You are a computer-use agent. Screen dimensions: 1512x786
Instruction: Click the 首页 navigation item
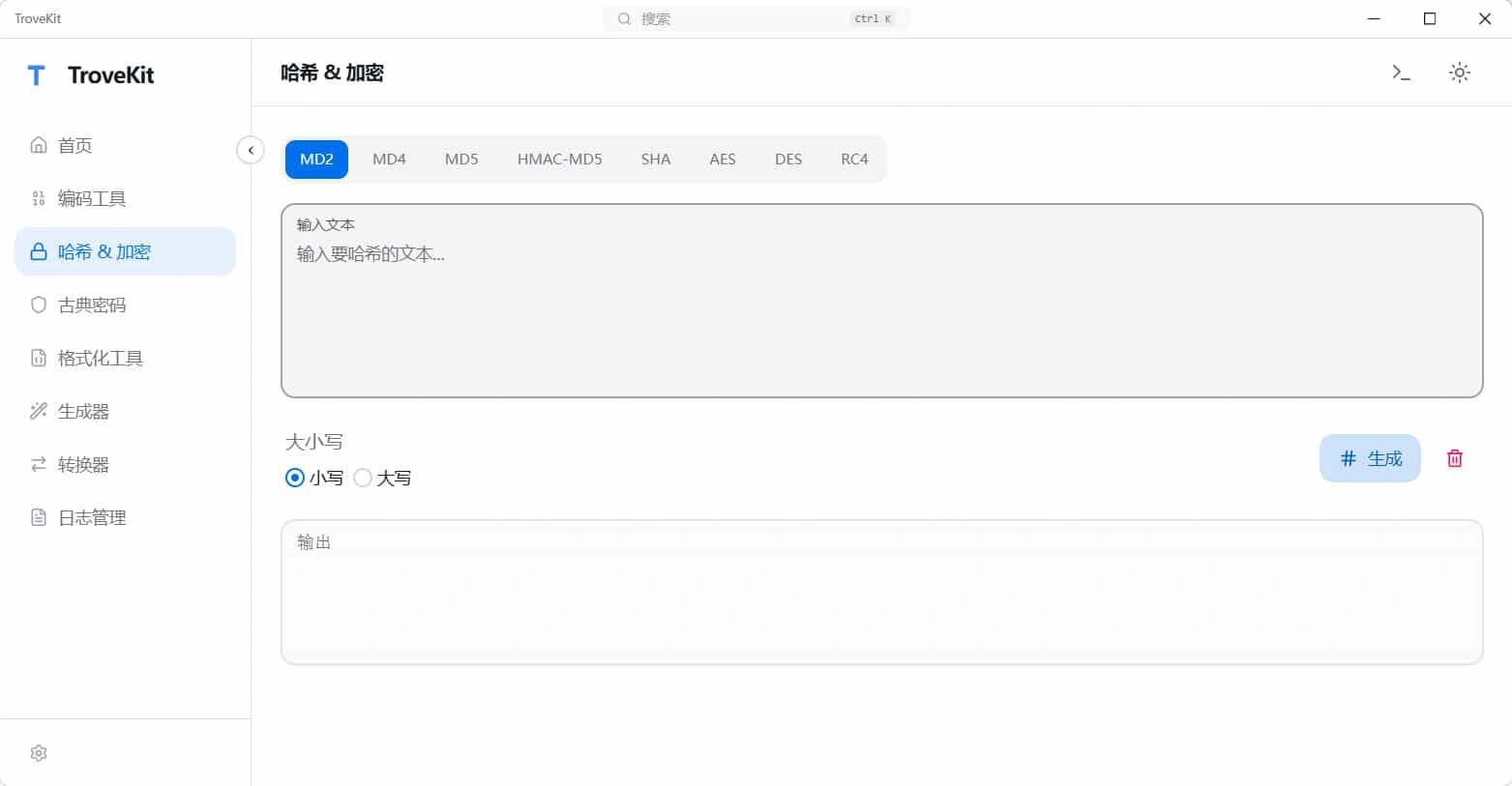74,145
